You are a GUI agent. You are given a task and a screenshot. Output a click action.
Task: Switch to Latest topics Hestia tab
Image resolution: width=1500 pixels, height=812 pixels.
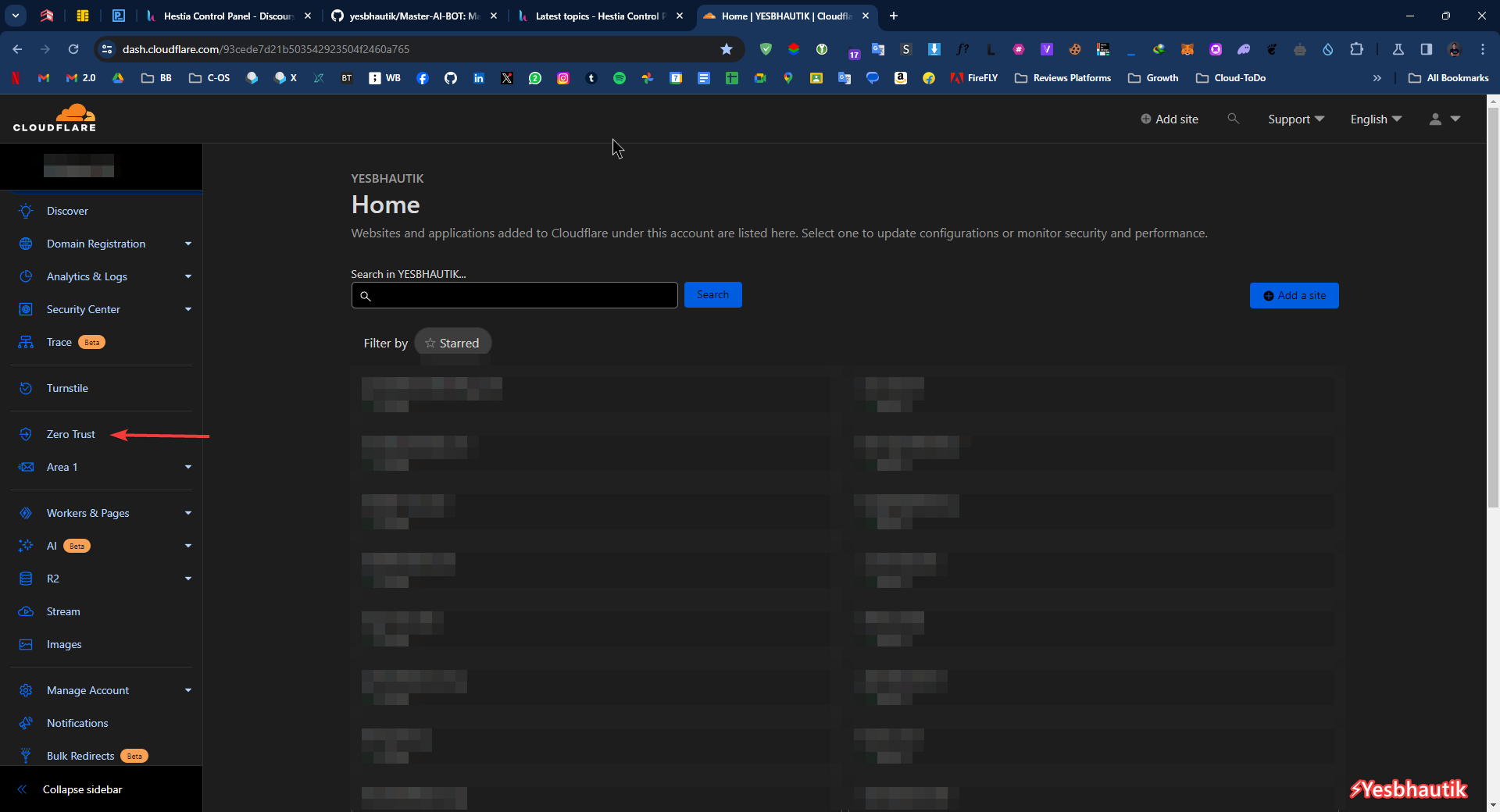[600, 16]
